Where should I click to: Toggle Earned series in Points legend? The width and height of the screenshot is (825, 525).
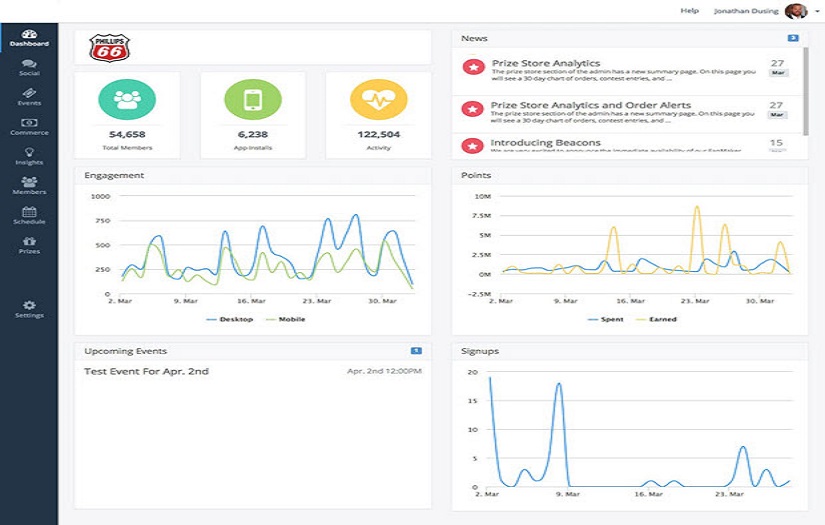[x=657, y=319]
